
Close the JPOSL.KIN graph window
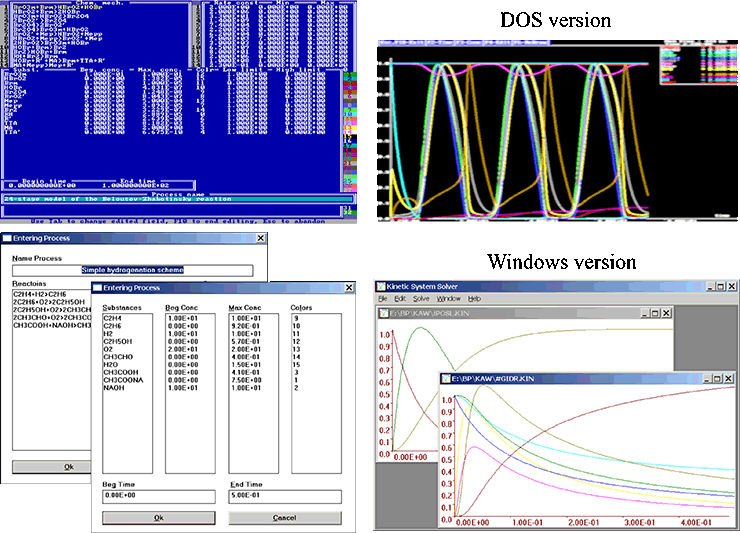coord(664,313)
